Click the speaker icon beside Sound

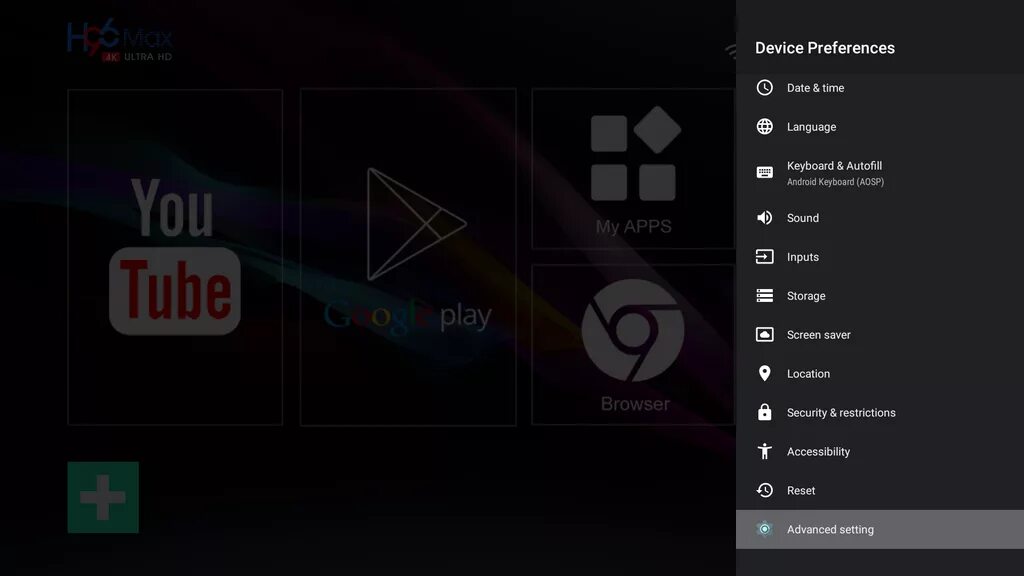tap(764, 217)
